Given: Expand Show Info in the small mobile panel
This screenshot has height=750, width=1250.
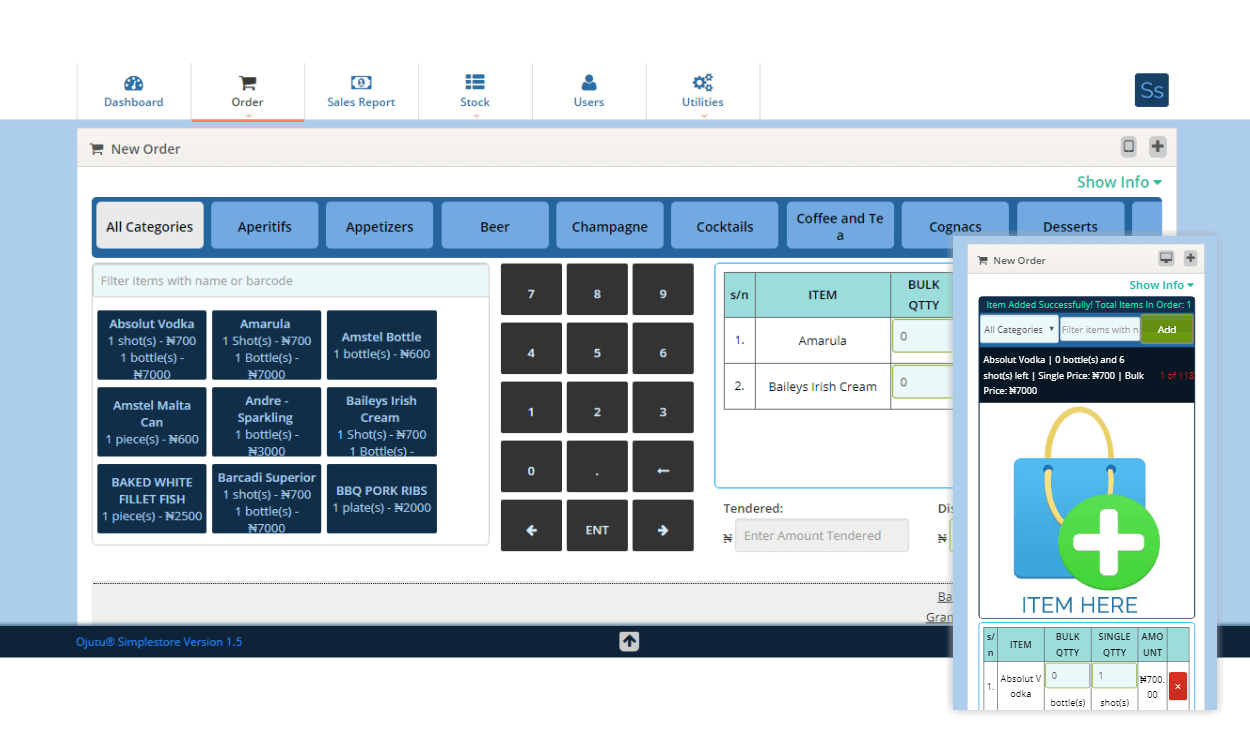Looking at the screenshot, I should (1161, 285).
